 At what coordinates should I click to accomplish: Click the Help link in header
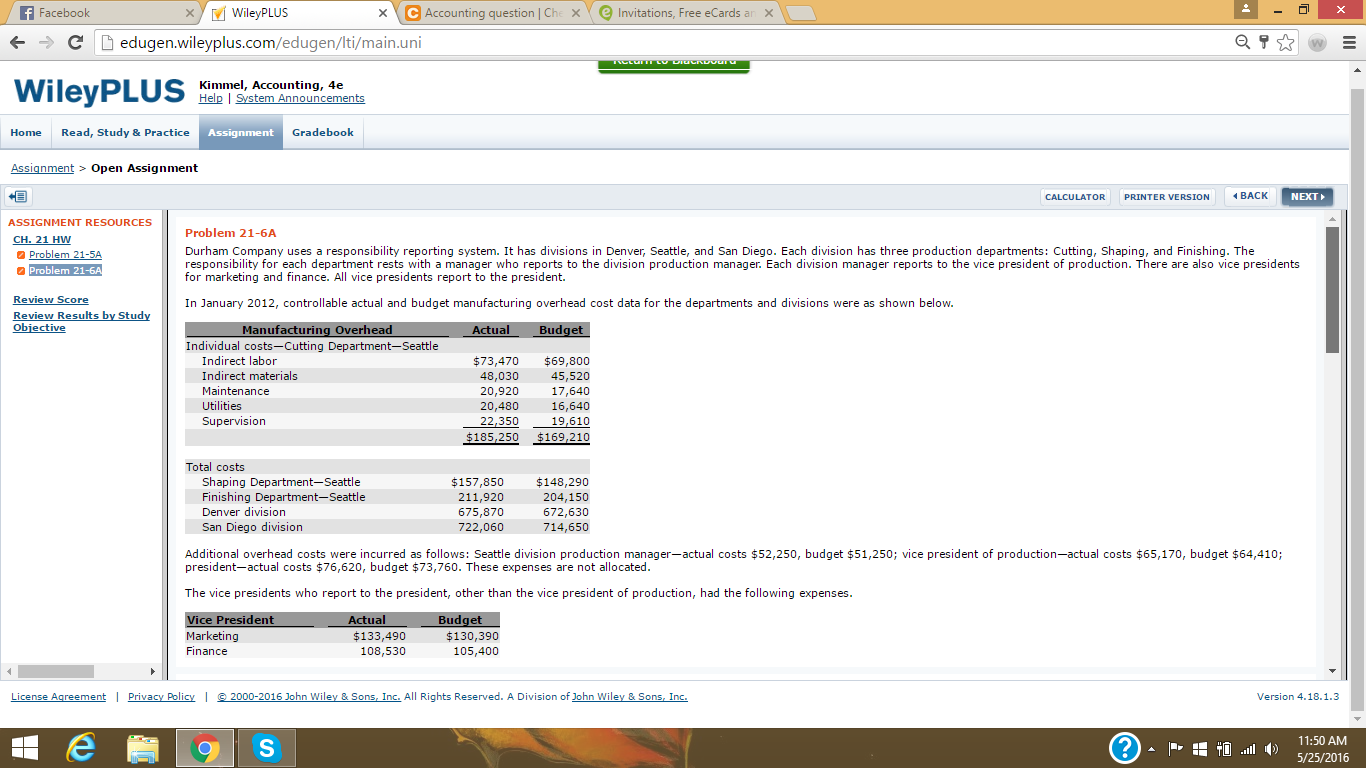pyautogui.click(x=211, y=98)
